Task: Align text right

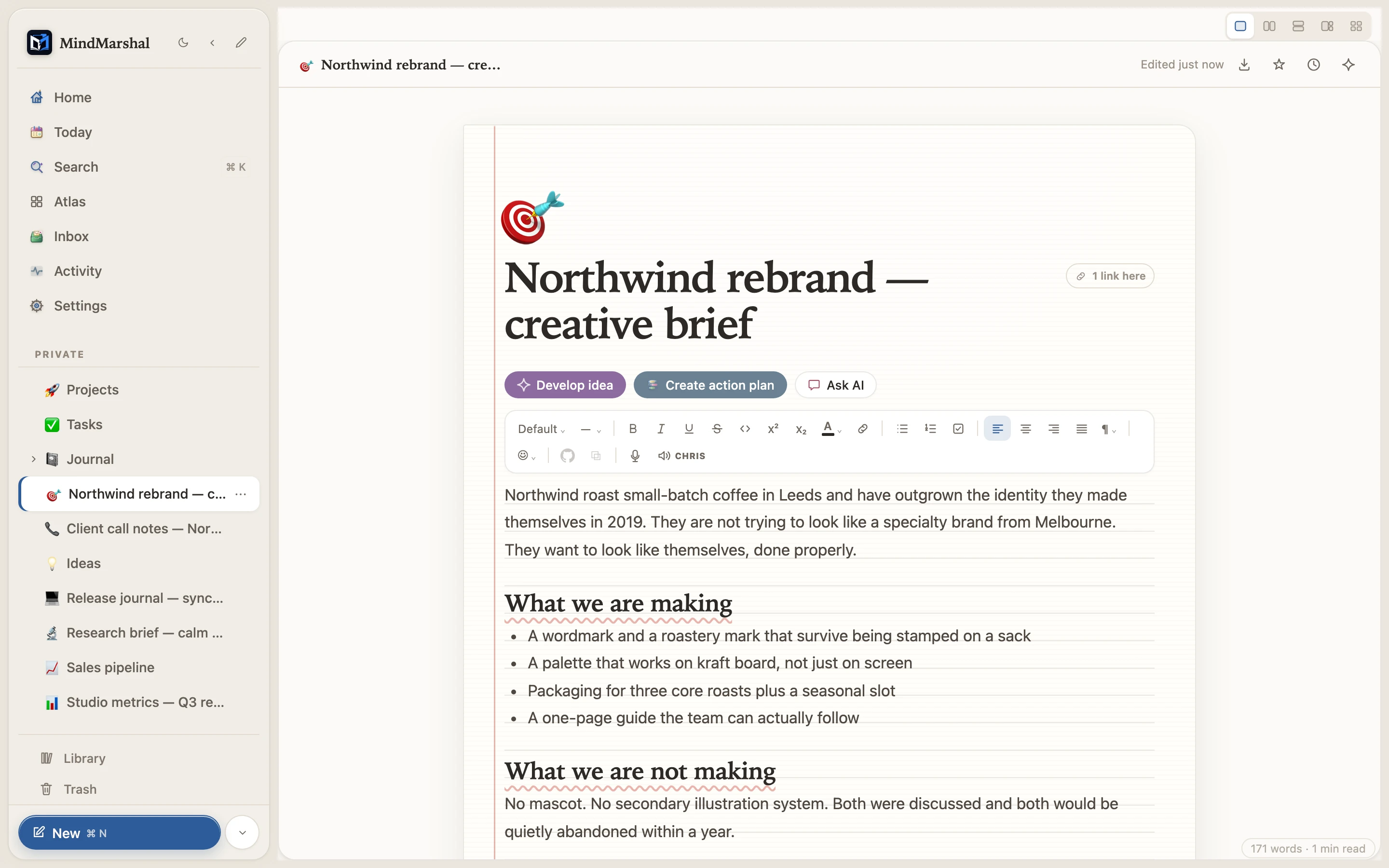Action: [1054, 429]
